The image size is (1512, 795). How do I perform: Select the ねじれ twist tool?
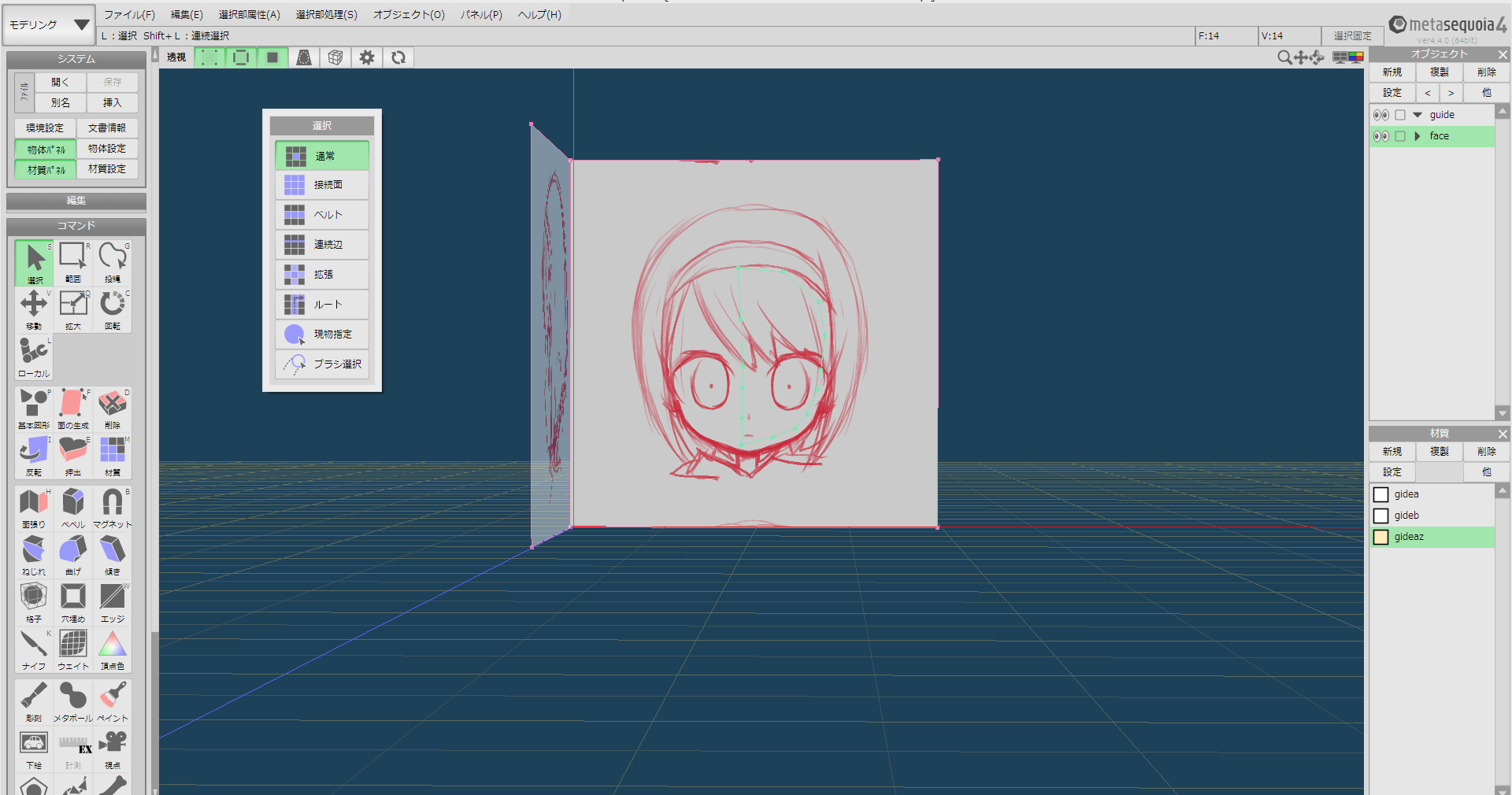(34, 556)
